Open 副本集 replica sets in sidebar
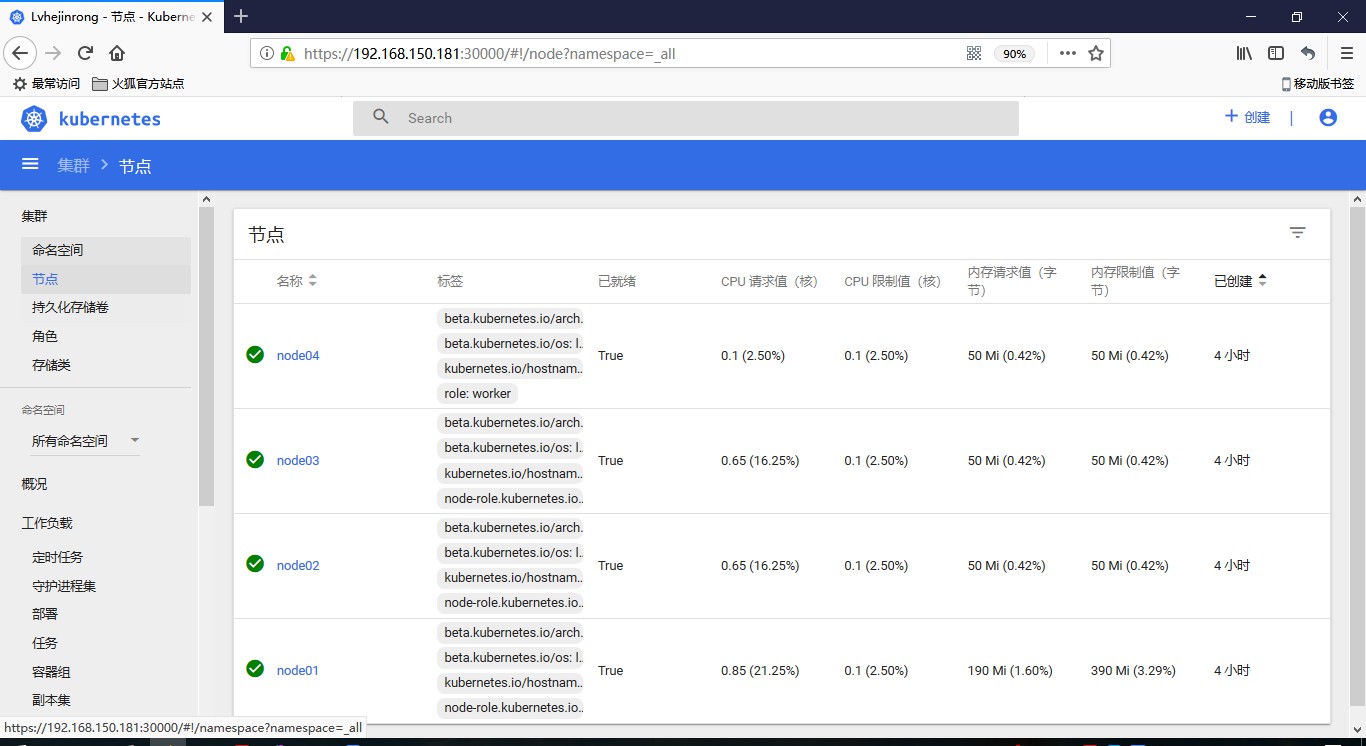The width and height of the screenshot is (1366, 746). (51, 700)
